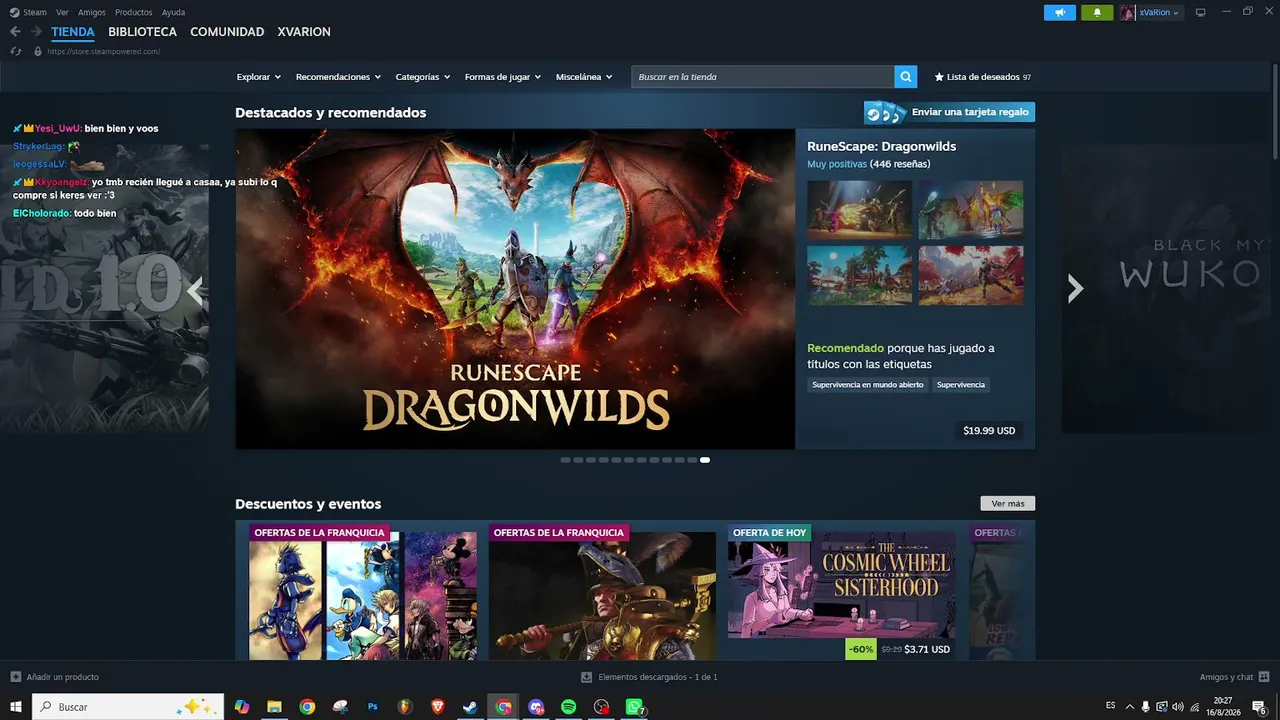
Task: Click the RuneScape: Dragonwilds title
Action: (882, 146)
